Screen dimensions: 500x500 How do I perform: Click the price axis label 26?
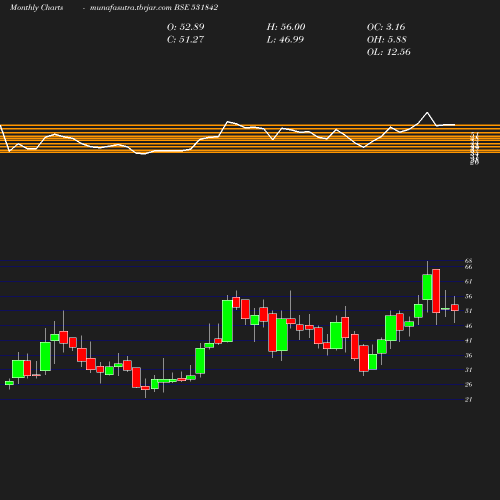(468, 385)
